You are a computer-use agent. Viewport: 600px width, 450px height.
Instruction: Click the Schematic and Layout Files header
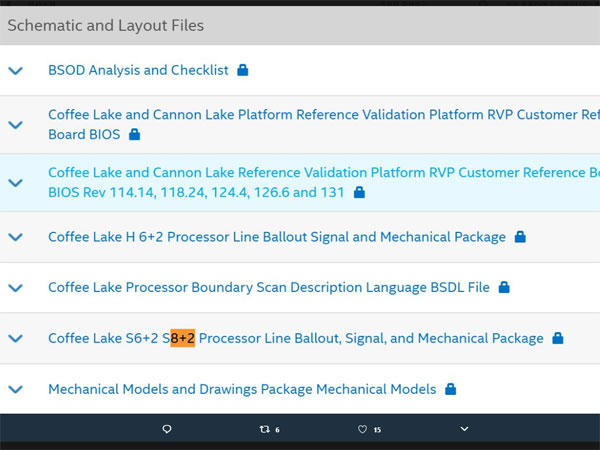(x=300, y=26)
